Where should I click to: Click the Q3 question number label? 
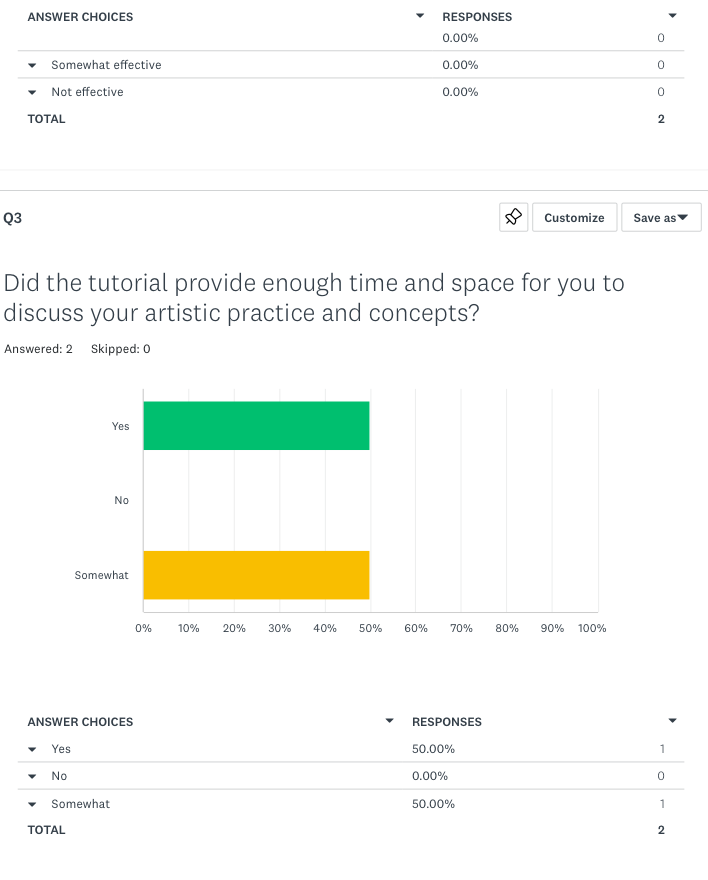13,218
